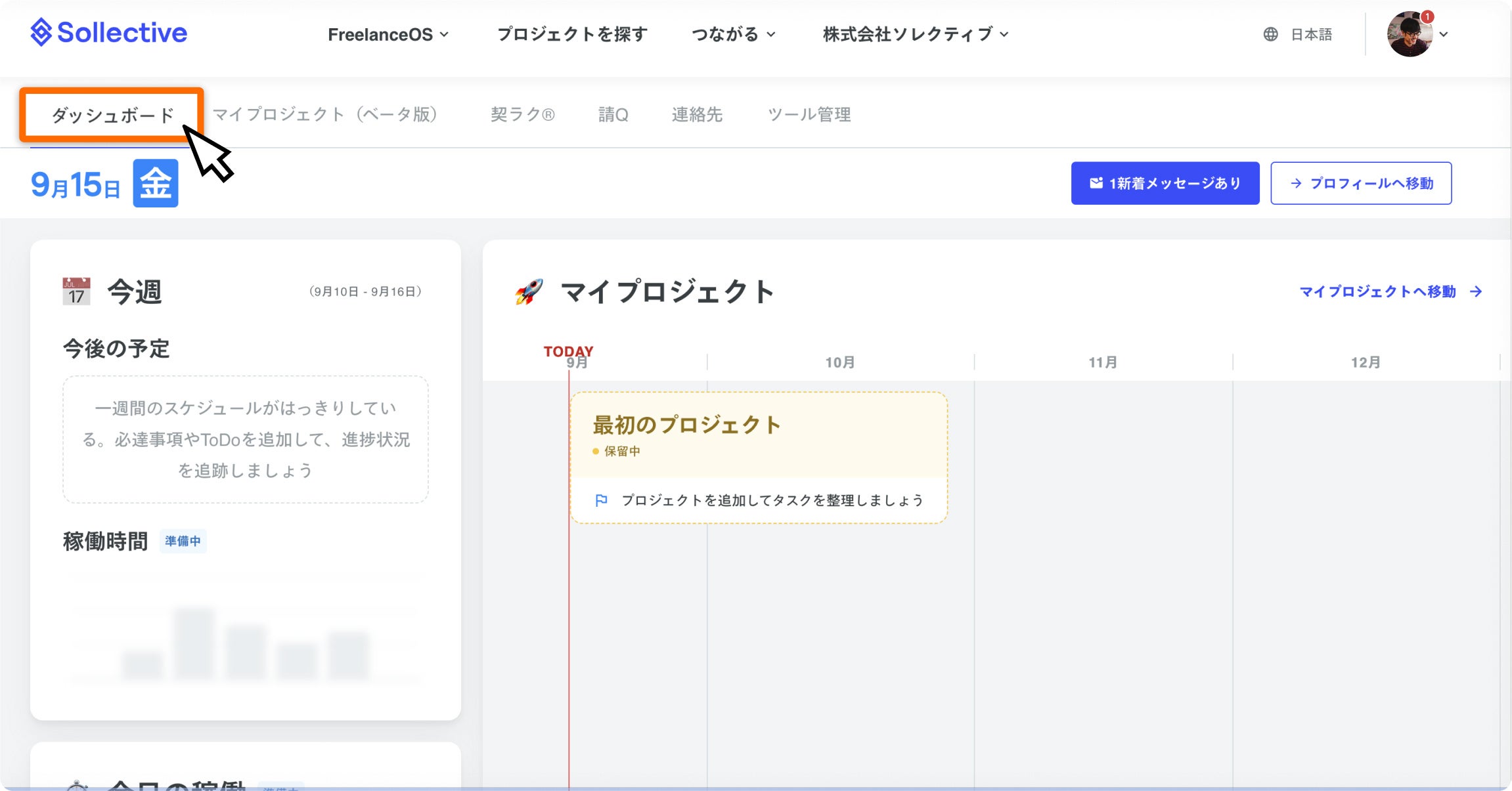
Task: Click the globe language icon
Action: click(1270, 34)
